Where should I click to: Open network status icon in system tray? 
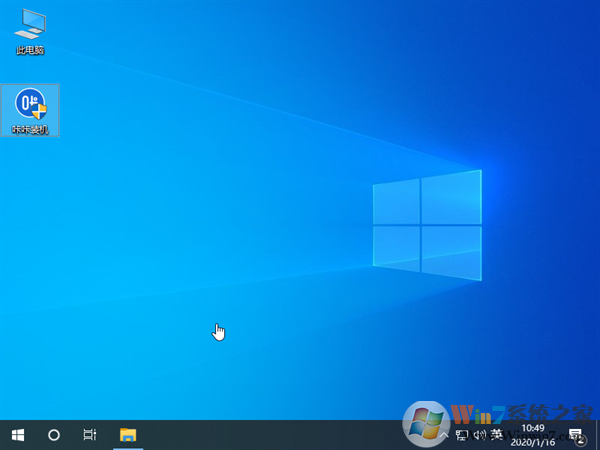[x=462, y=435]
